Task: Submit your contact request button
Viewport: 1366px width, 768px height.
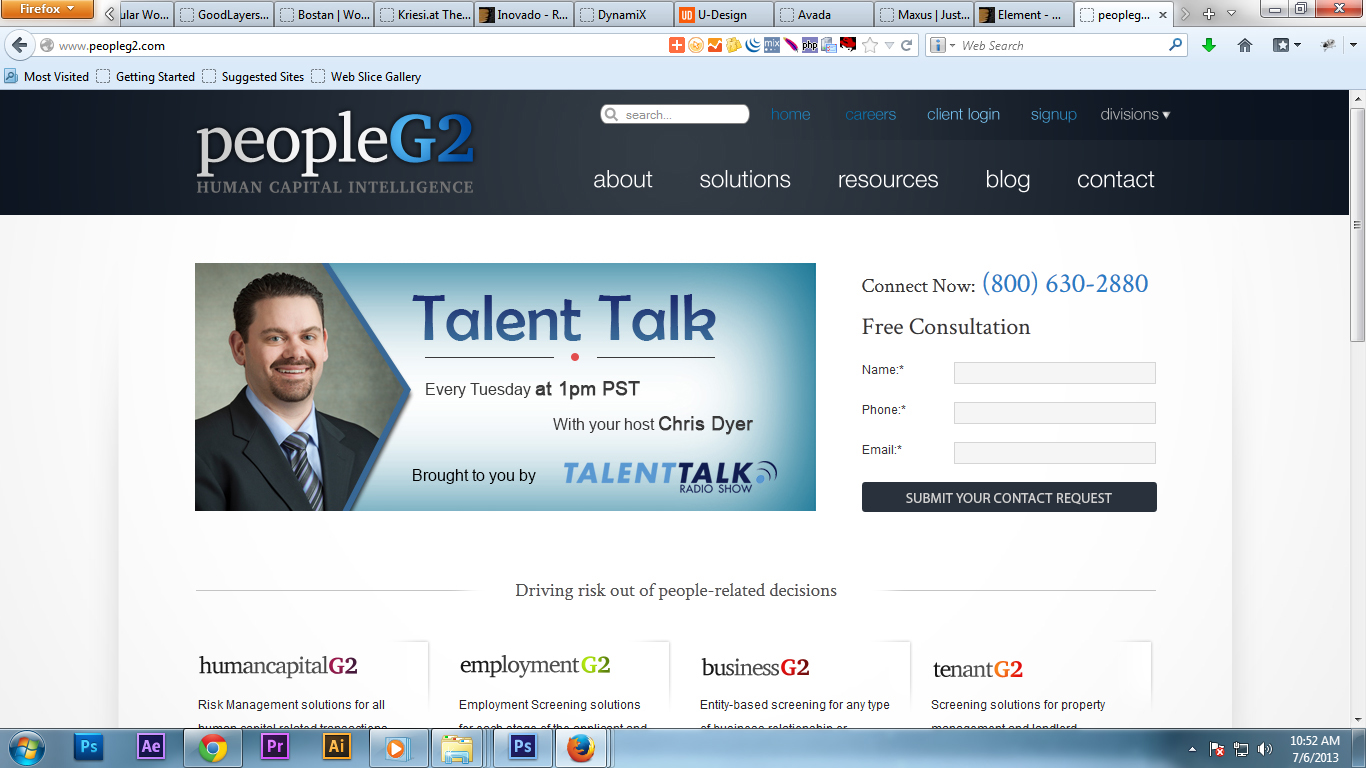Action: pyautogui.click(x=1009, y=497)
